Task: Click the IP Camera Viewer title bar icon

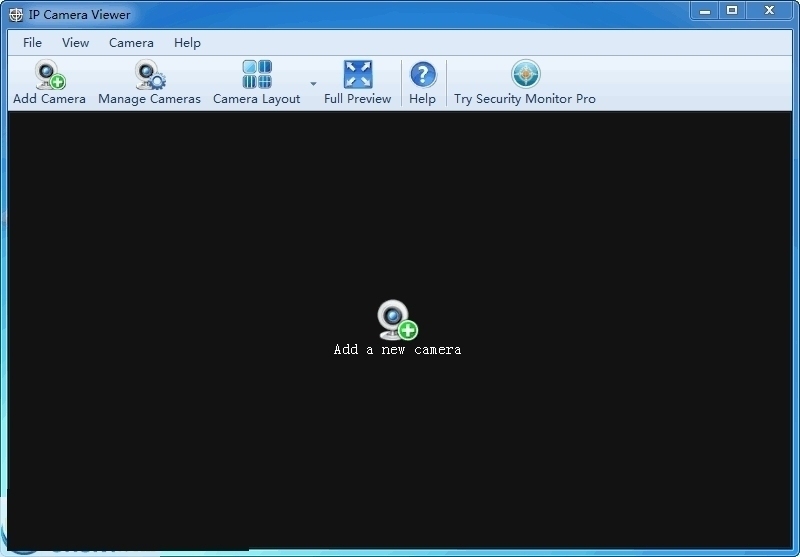Action: coord(16,15)
